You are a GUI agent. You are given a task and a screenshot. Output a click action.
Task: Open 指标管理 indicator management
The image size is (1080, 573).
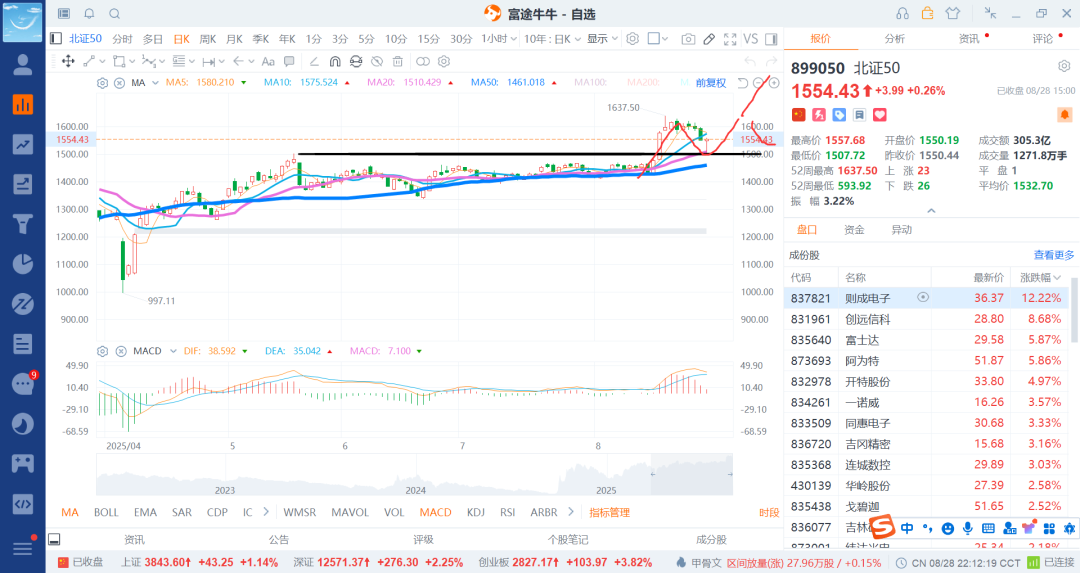[610, 512]
